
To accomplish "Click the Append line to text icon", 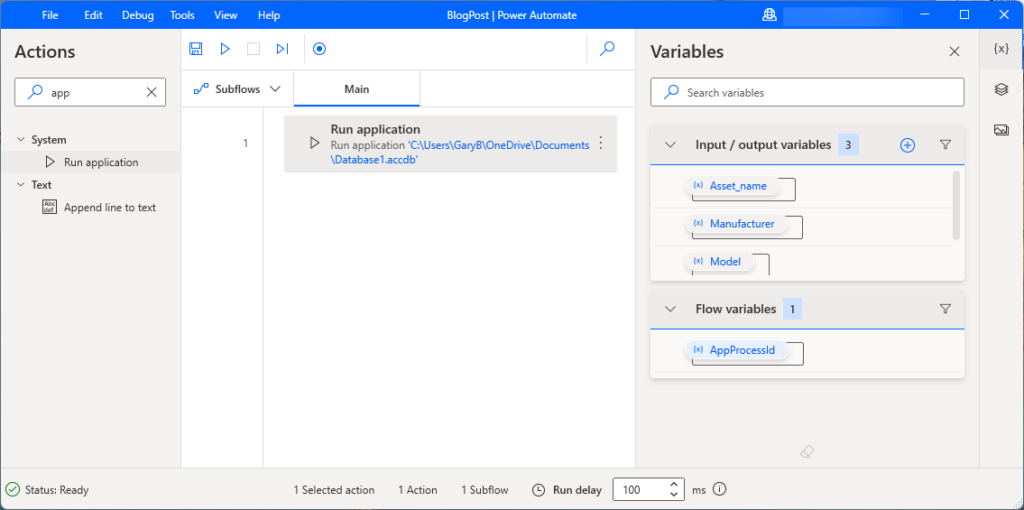I will pyautogui.click(x=50, y=208).
